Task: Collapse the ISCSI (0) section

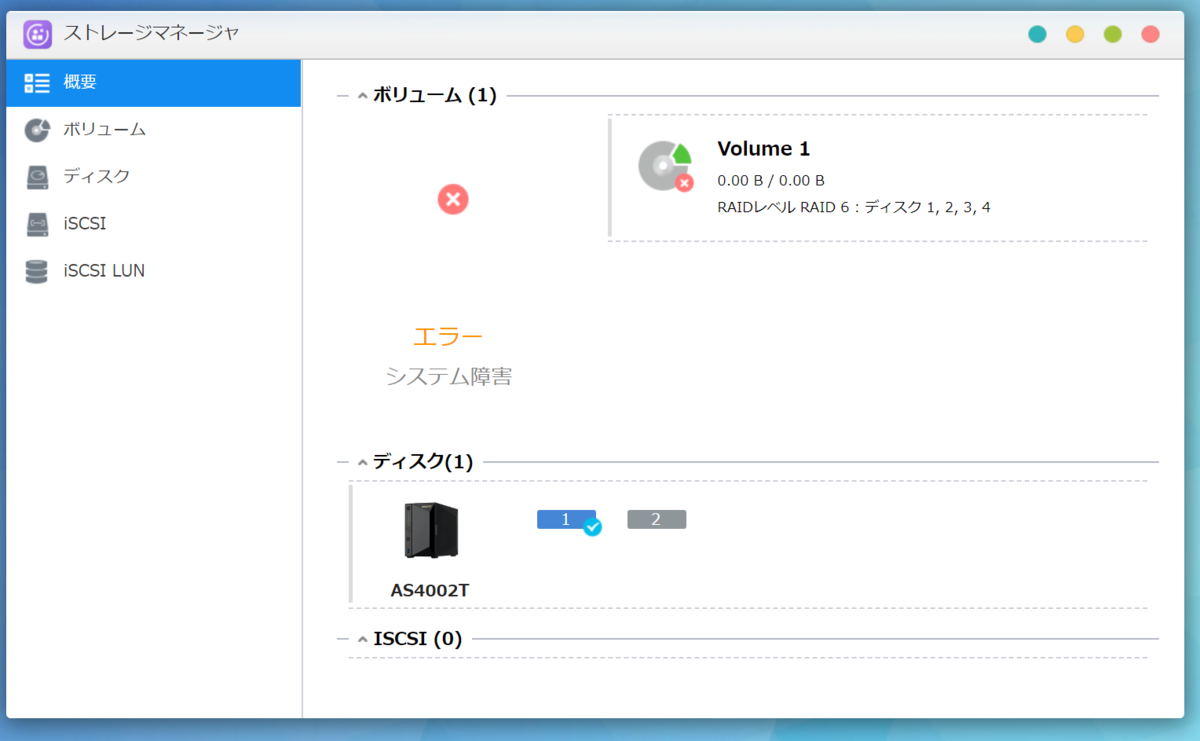Action: [361, 638]
